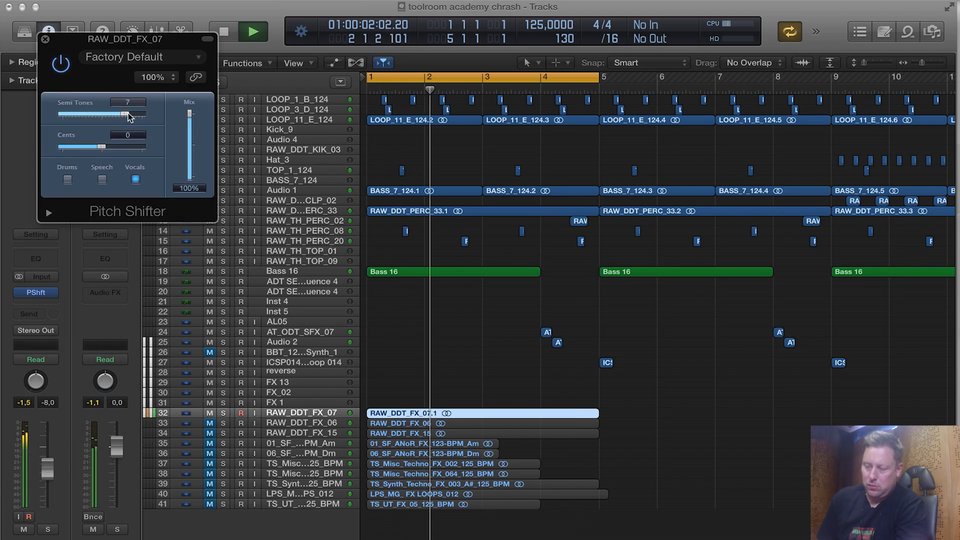Change plugin window 100% view size
960x540 pixels.
click(x=156, y=77)
